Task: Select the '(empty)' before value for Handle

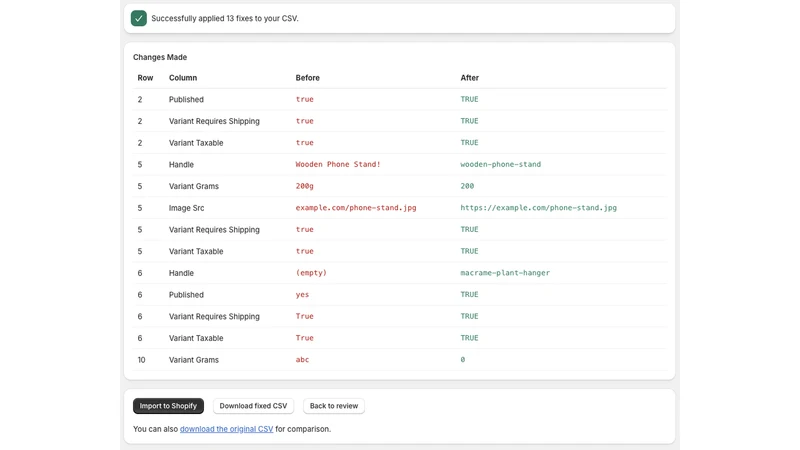Action: point(311,273)
